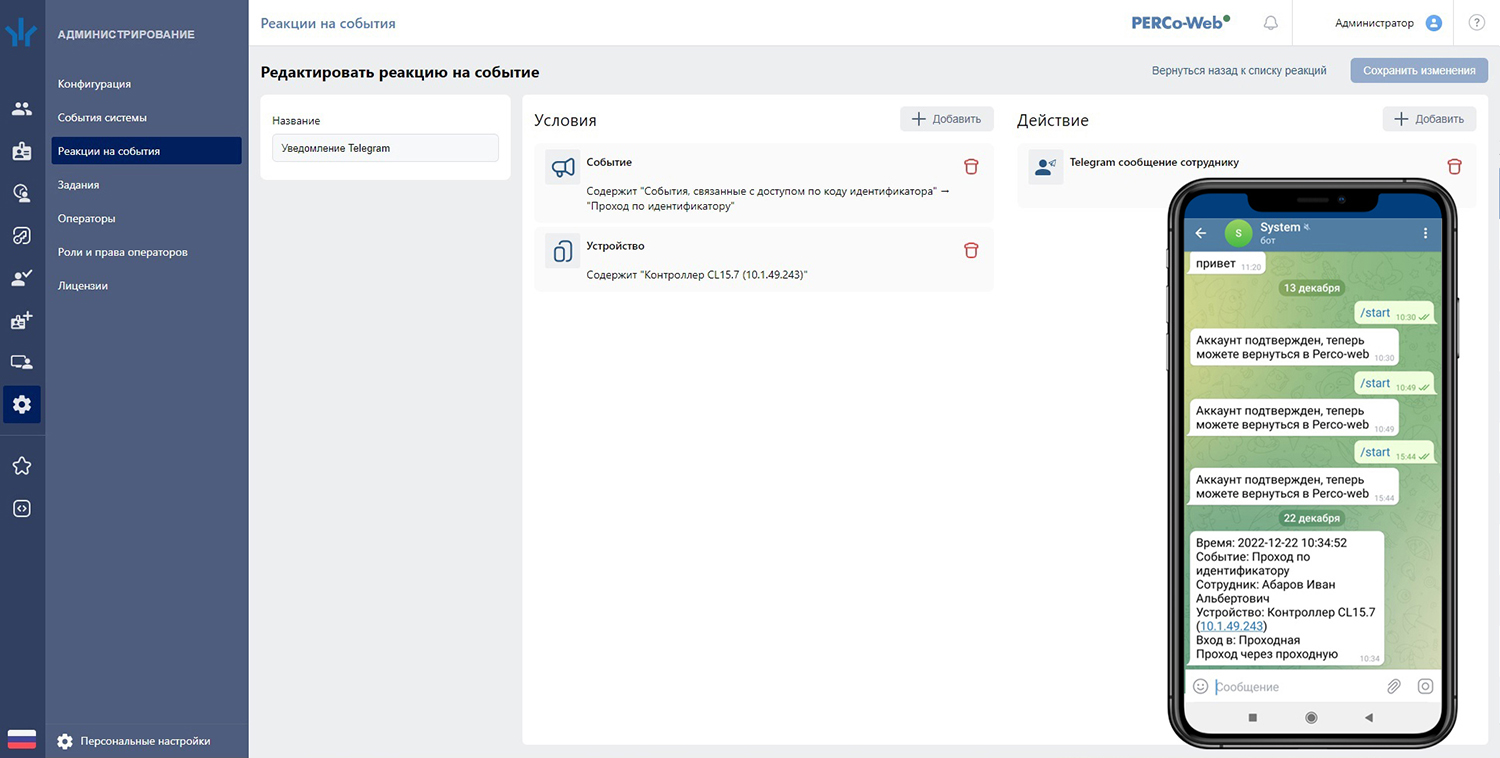1500x758 pixels.
Task: Add a new condition under Условия
Action: click(947, 119)
